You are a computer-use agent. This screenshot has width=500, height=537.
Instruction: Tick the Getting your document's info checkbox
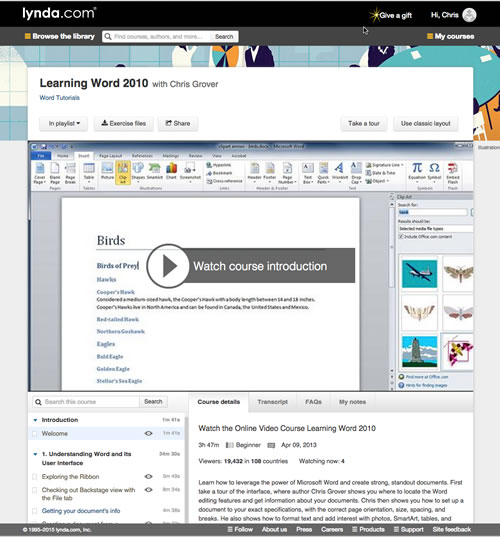coord(34,511)
